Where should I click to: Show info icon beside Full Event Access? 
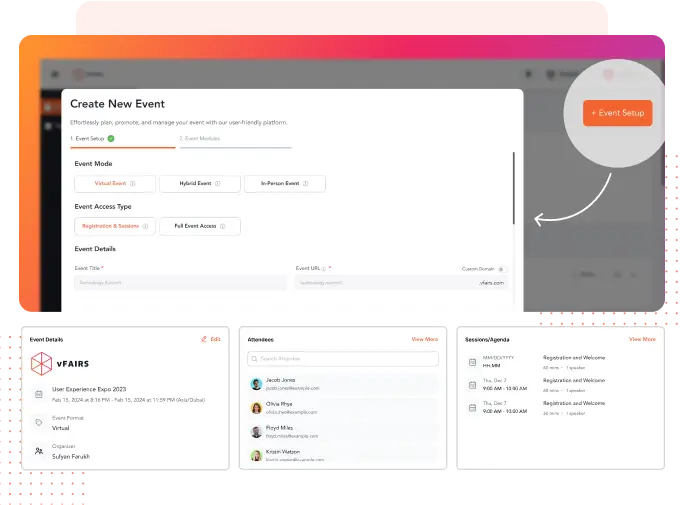coord(222,226)
